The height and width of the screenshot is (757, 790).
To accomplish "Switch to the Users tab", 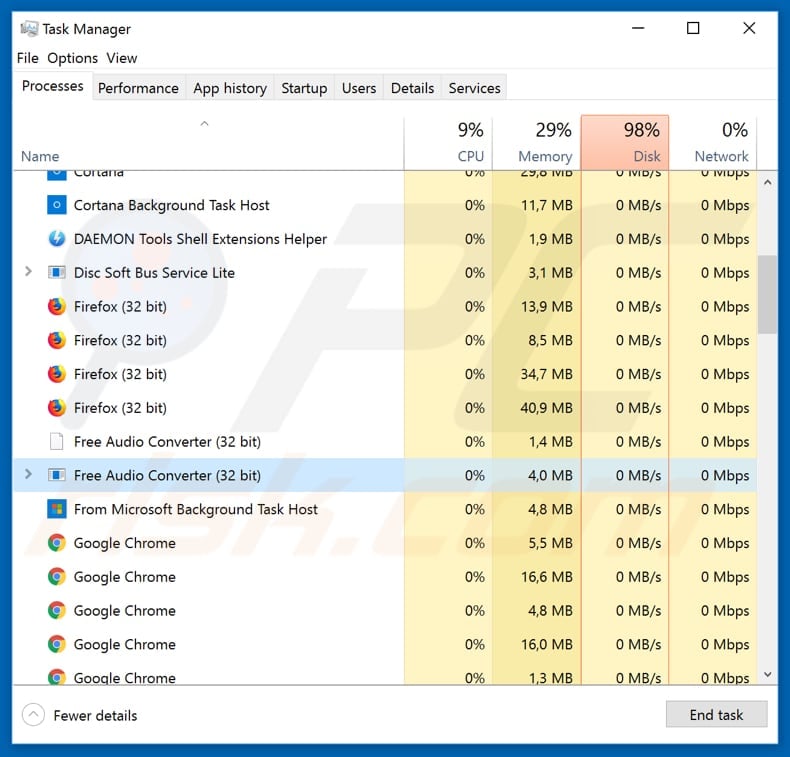I will 359,88.
